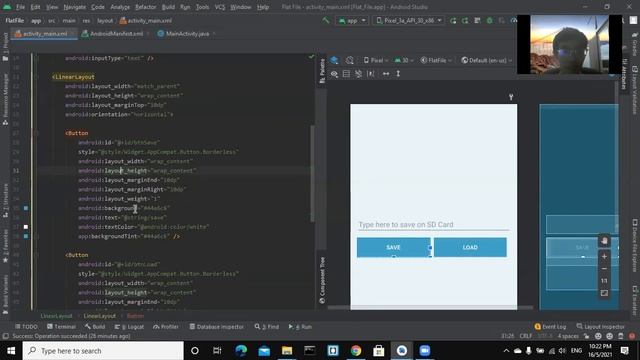Click the Debug app bug icon
This screenshot has width=640, height=360.
[489, 20]
